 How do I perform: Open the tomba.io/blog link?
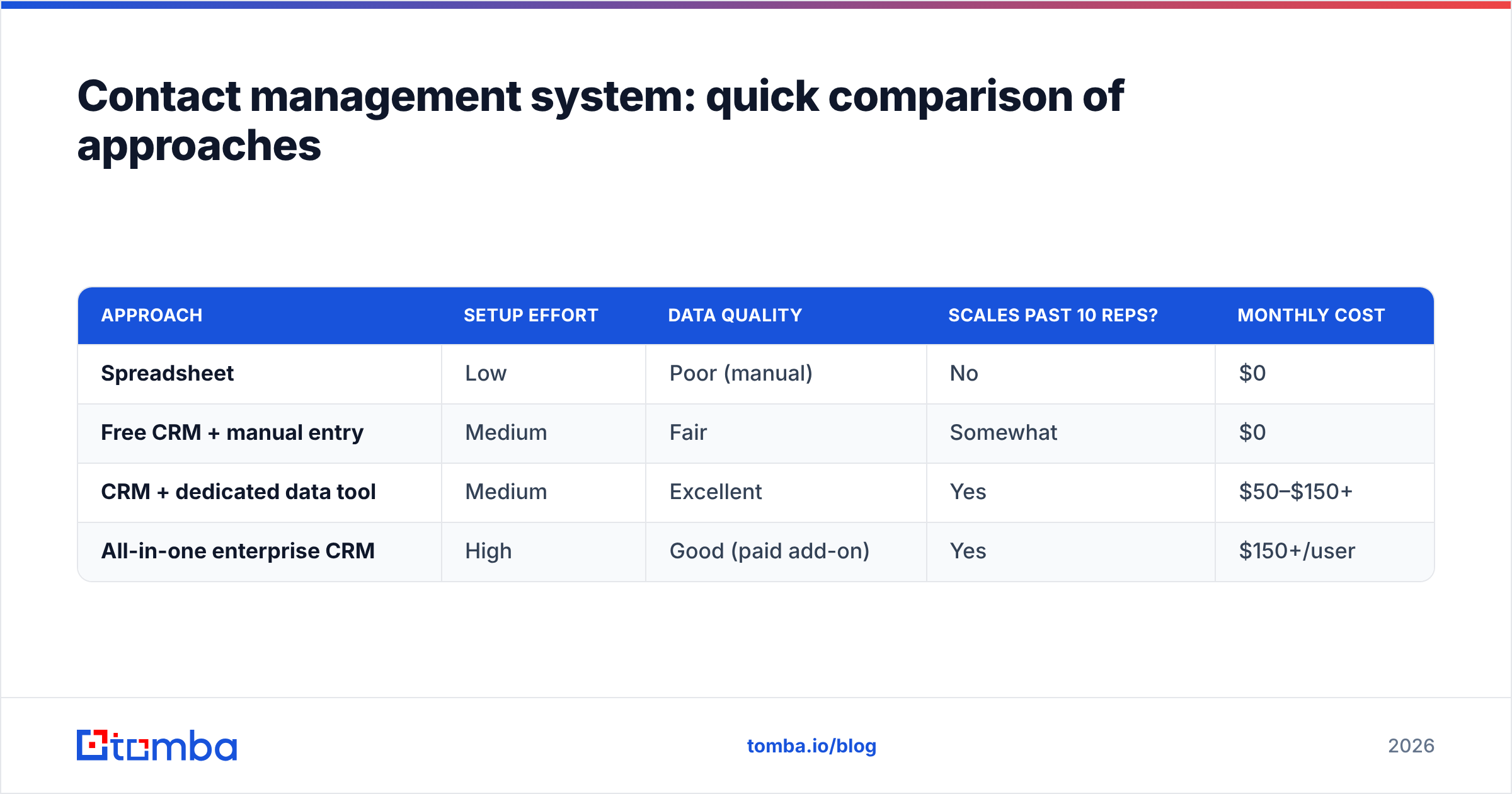(811, 746)
